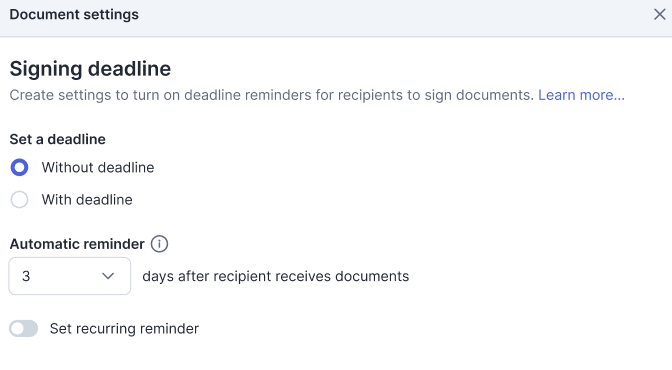Click the "Without deadline" label text
Screen dimensions: 672x370
click(x=98, y=168)
